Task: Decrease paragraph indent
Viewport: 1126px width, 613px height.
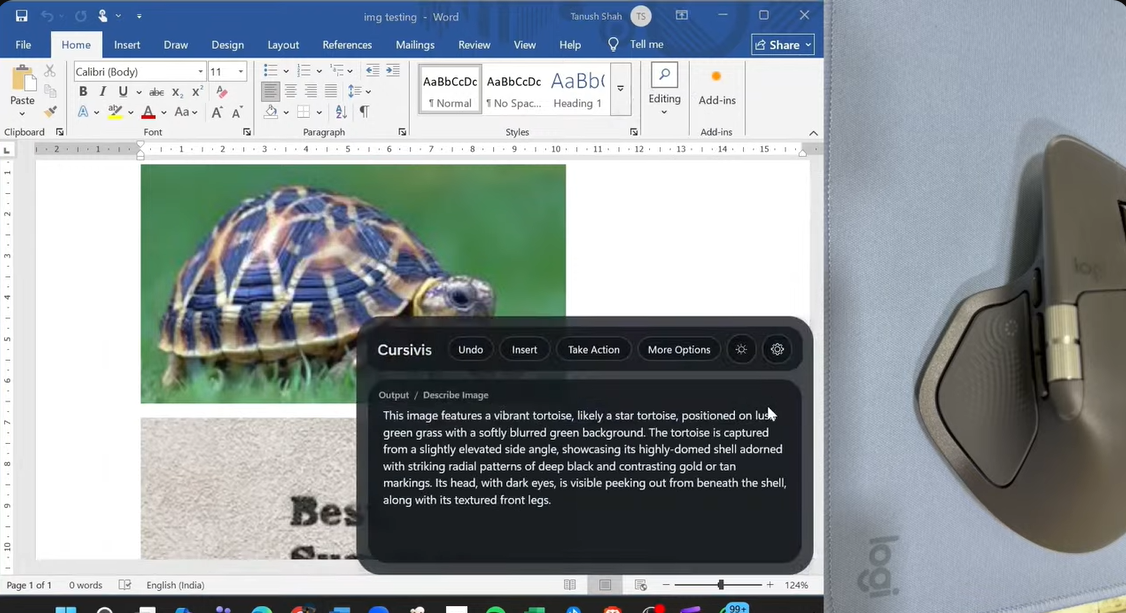Action: [372, 70]
